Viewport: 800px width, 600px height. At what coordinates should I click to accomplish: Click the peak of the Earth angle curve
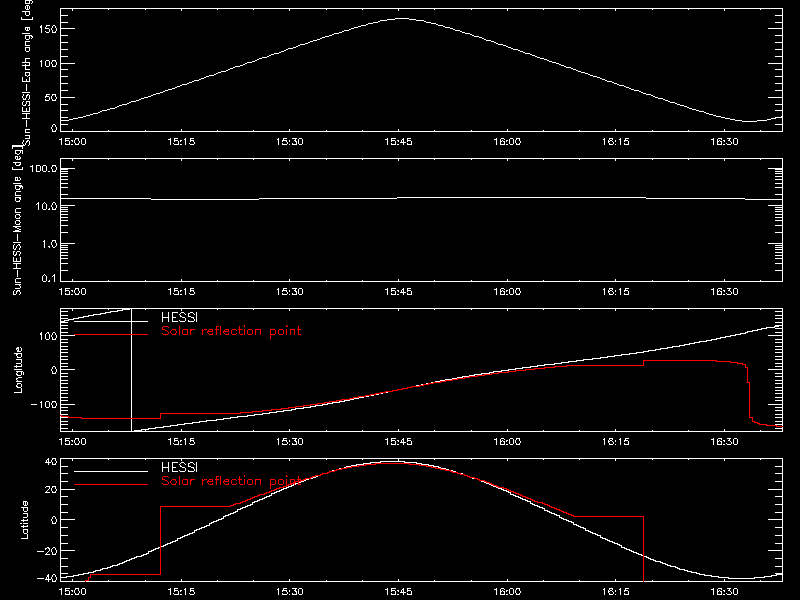pyautogui.click(x=402, y=19)
